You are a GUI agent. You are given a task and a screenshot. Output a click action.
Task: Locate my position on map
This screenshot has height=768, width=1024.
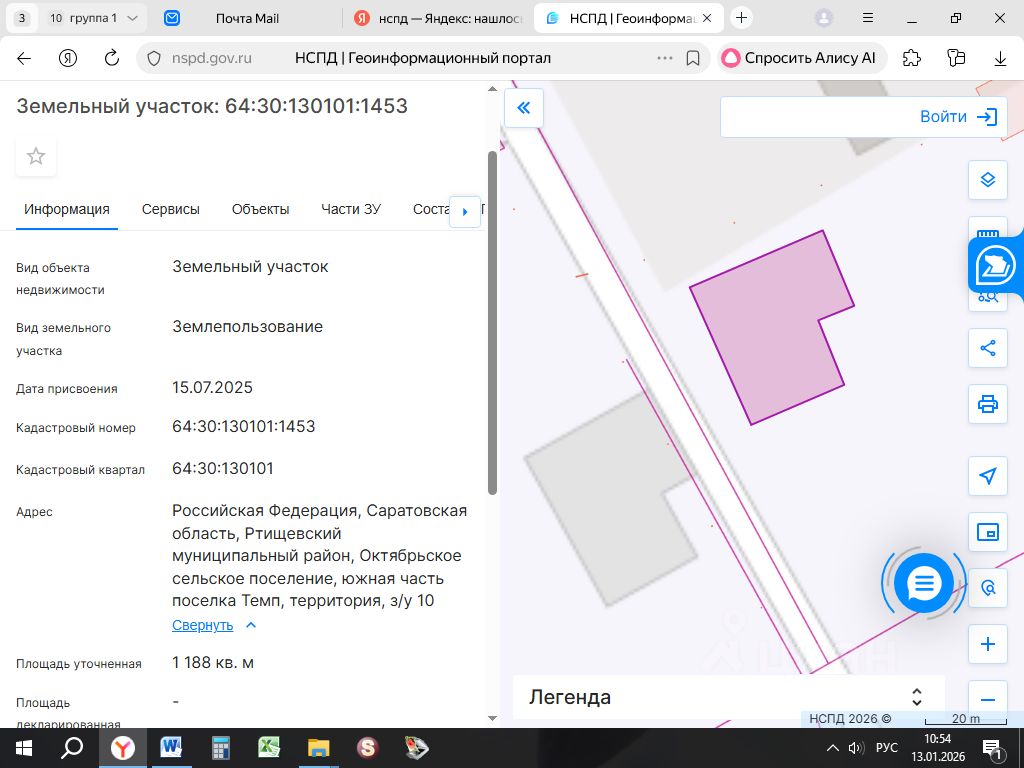(x=987, y=475)
